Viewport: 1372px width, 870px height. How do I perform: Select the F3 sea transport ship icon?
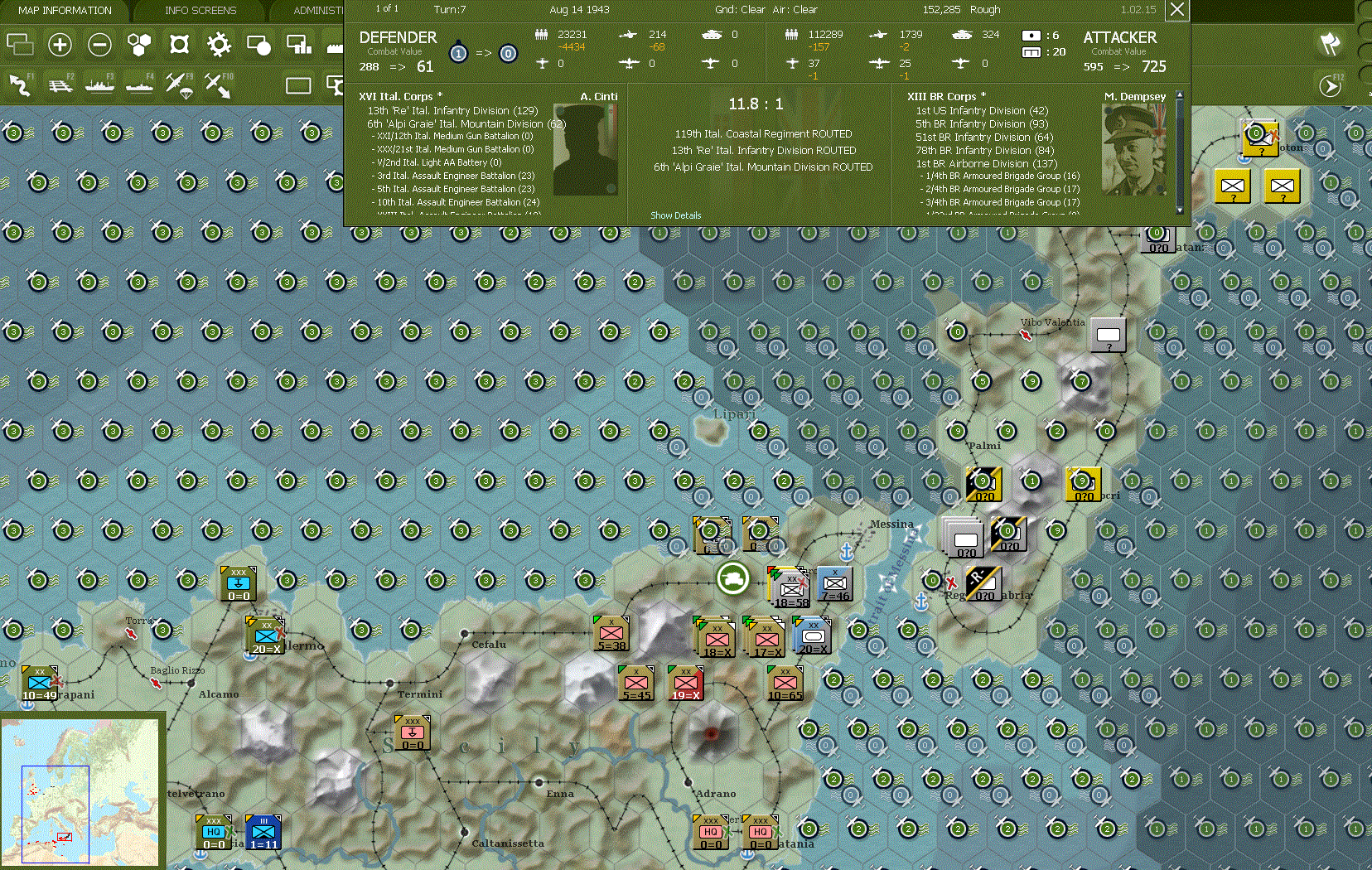pos(99,85)
